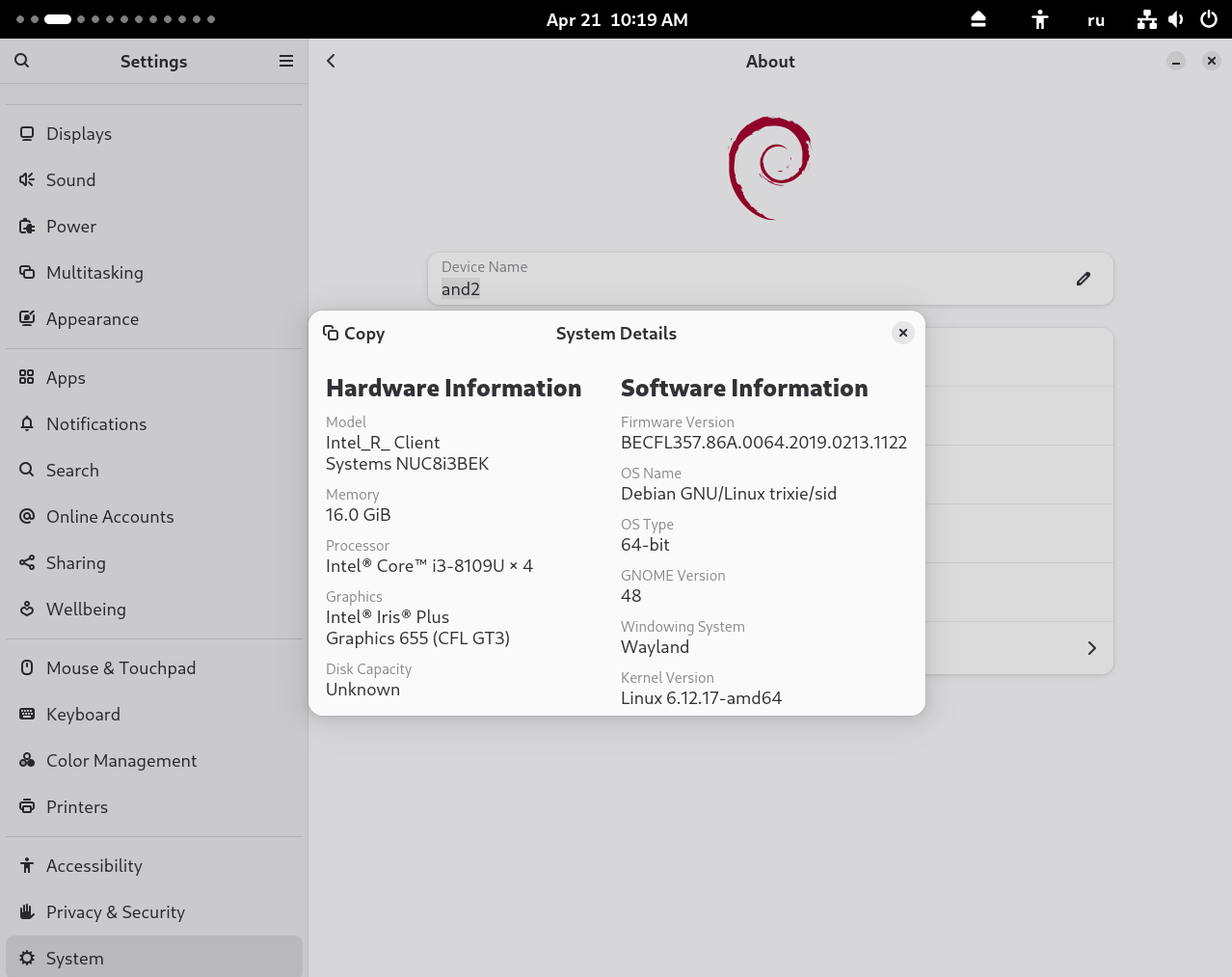Select the Windowing System value Wayland

[x=655, y=647]
